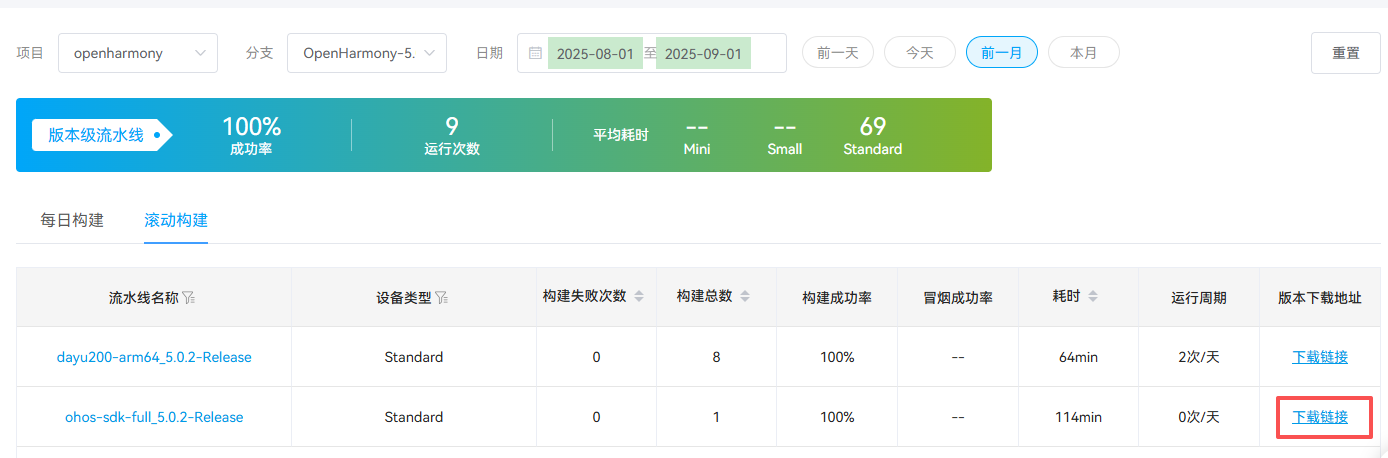Click 下载链接 for ohos-sdk-full row

[1320, 417]
